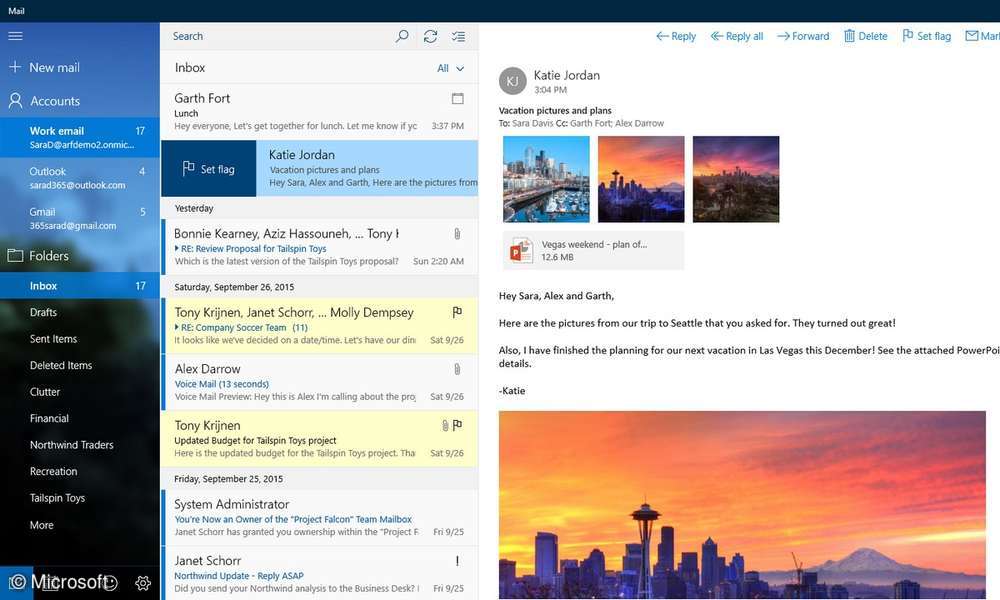Viewport: 1000px width, 600px height.
Task: Click the feedback smiley icon
Action: pos(110,583)
